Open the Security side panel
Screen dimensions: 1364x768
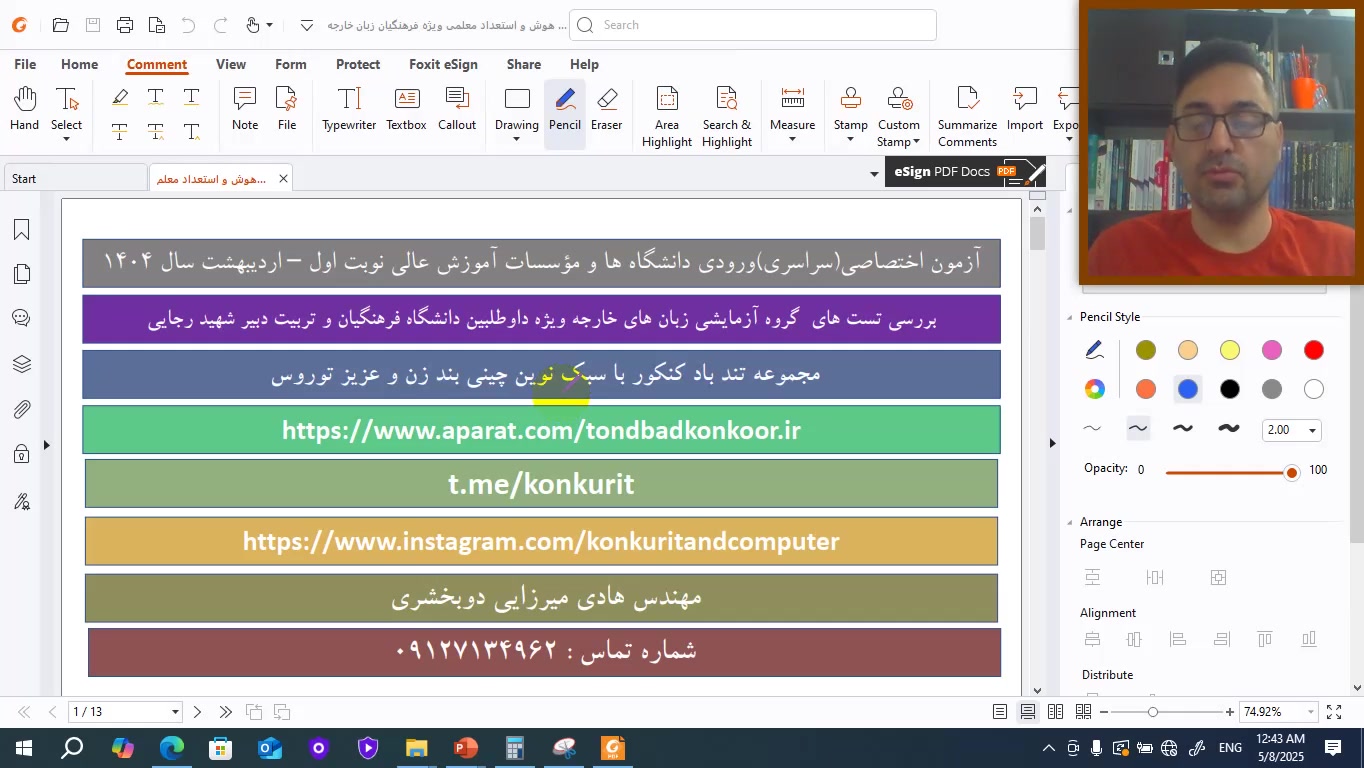(x=21, y=455)
